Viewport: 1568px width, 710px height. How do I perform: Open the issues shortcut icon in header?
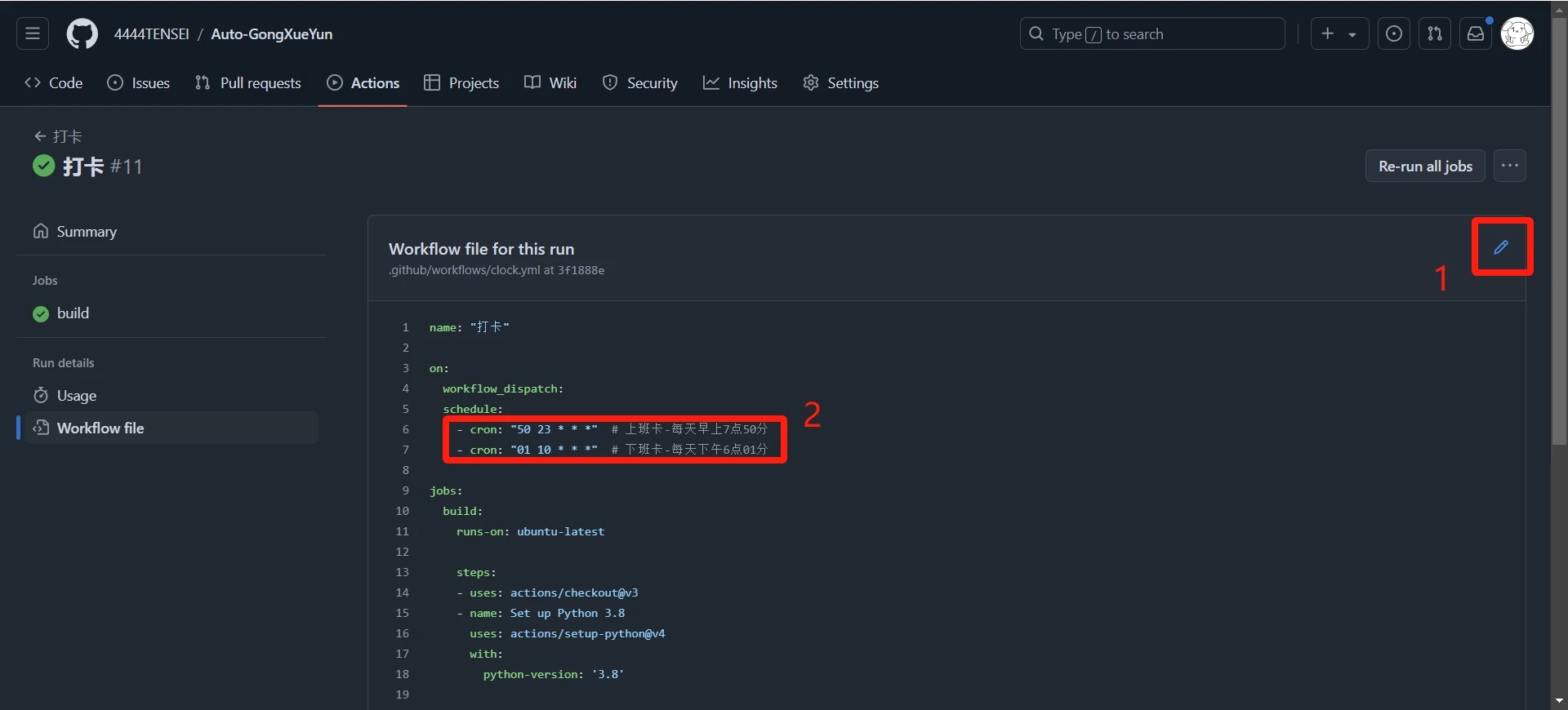tap(1394, 34)
